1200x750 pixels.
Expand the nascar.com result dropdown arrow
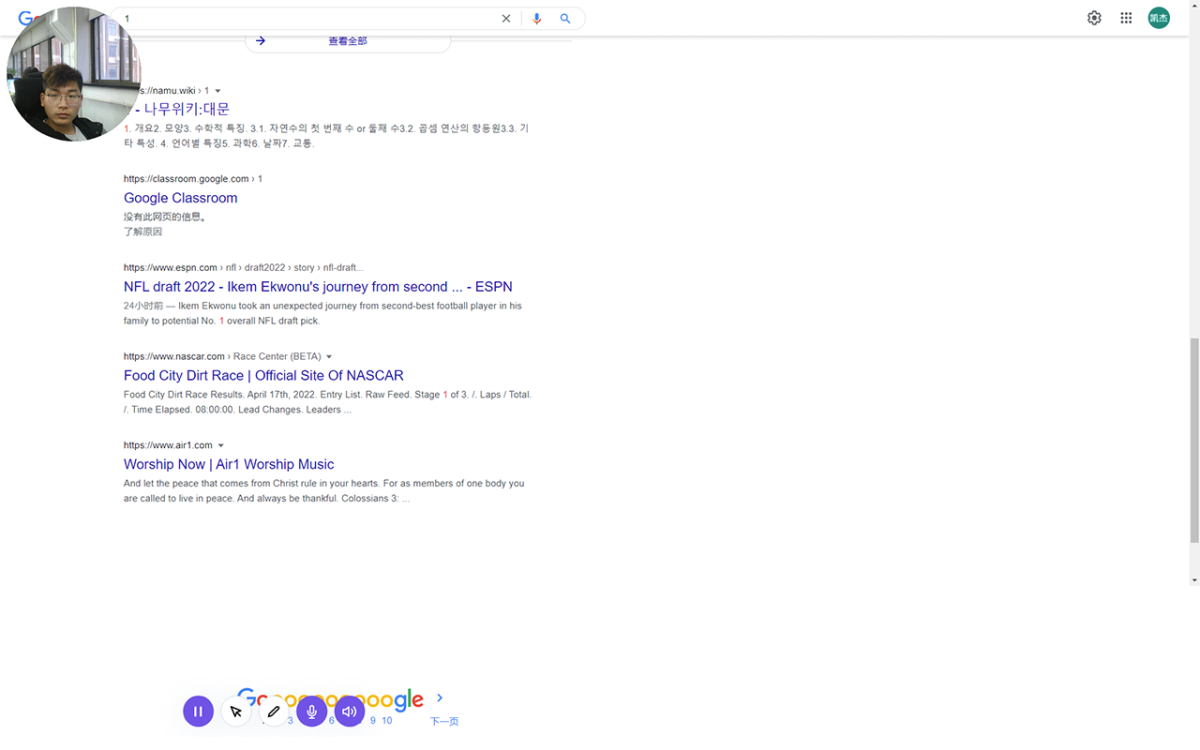point(329,357)
